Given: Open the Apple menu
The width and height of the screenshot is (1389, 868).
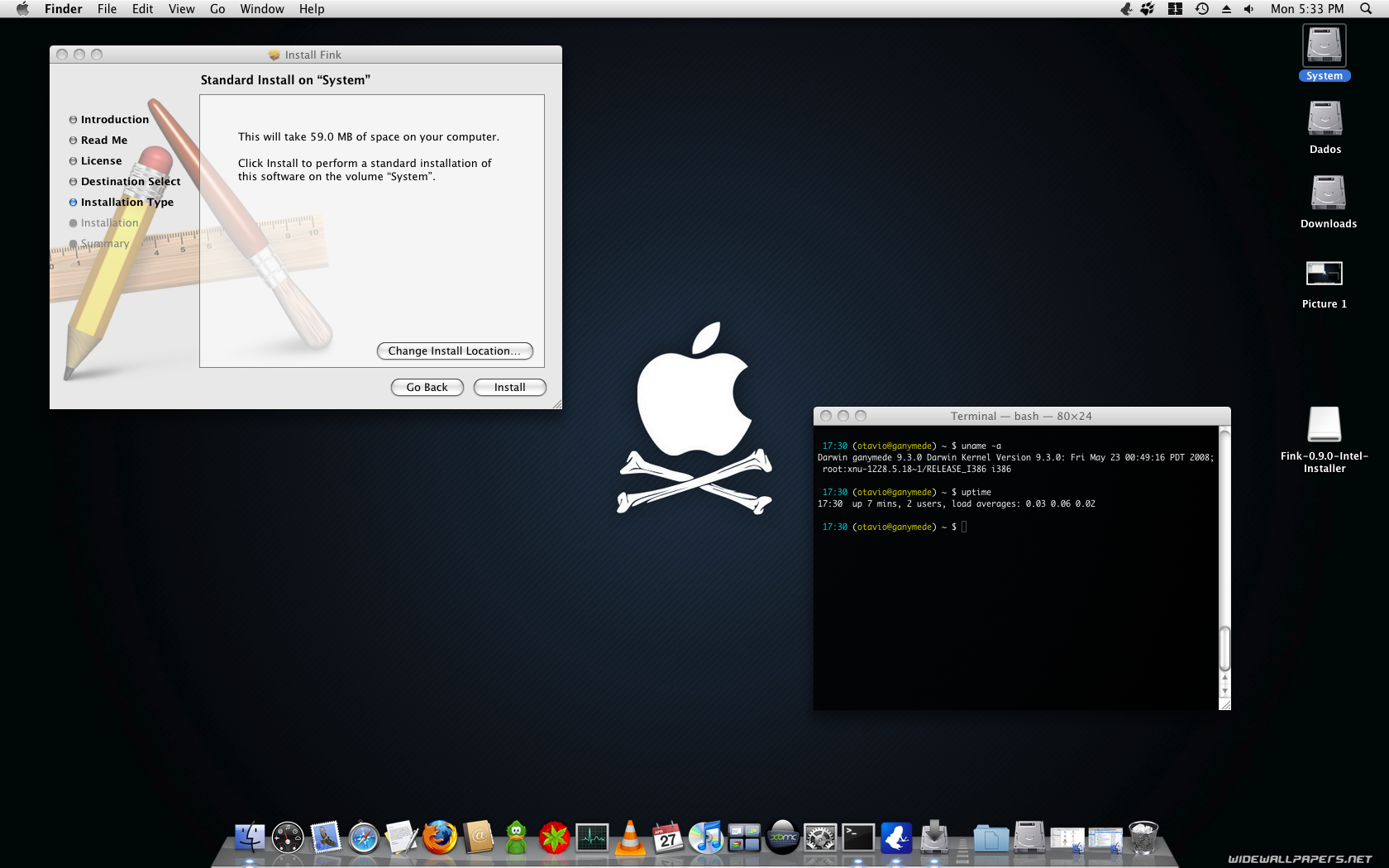Looking at the screenshot, I should tap(22, 9).
